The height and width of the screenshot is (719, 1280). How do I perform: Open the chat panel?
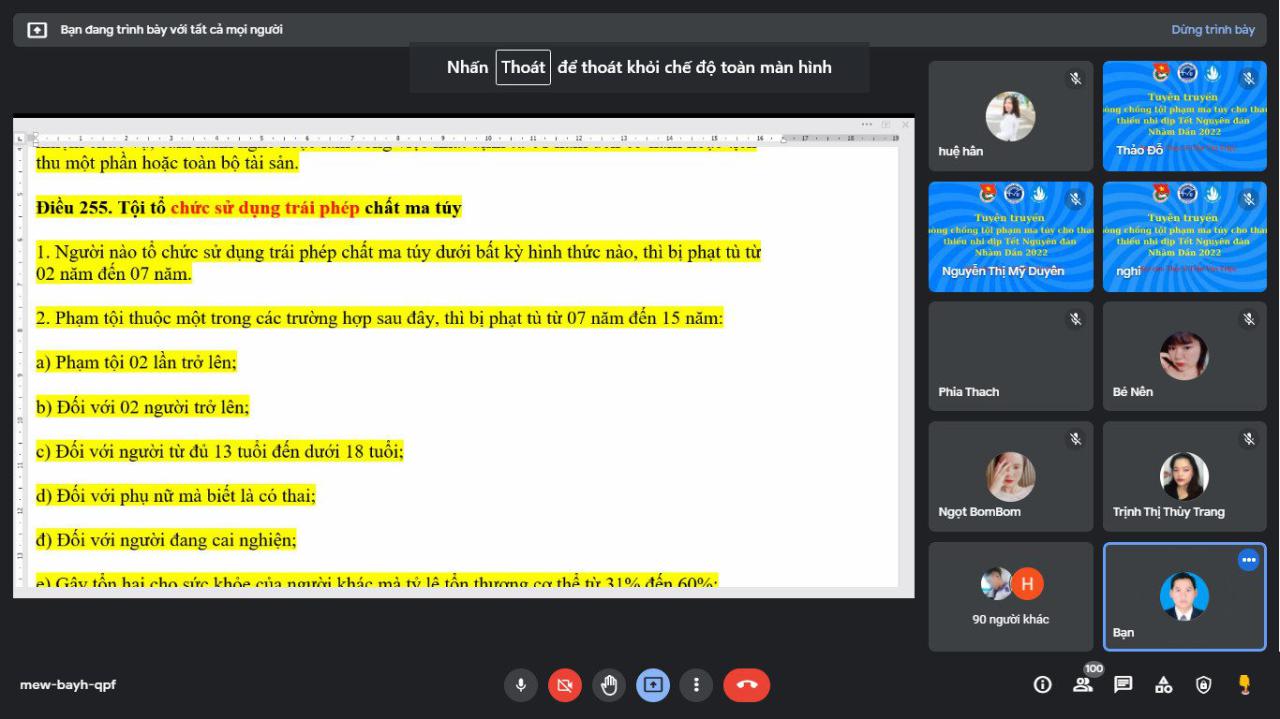[1123, 685]
